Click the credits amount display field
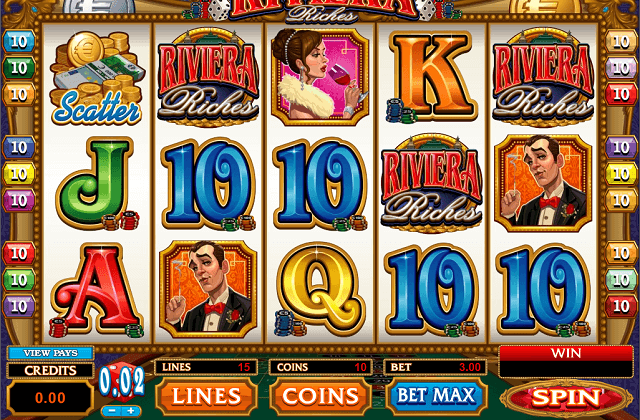This screenshot has width=640, height=420. pos(51,398)
